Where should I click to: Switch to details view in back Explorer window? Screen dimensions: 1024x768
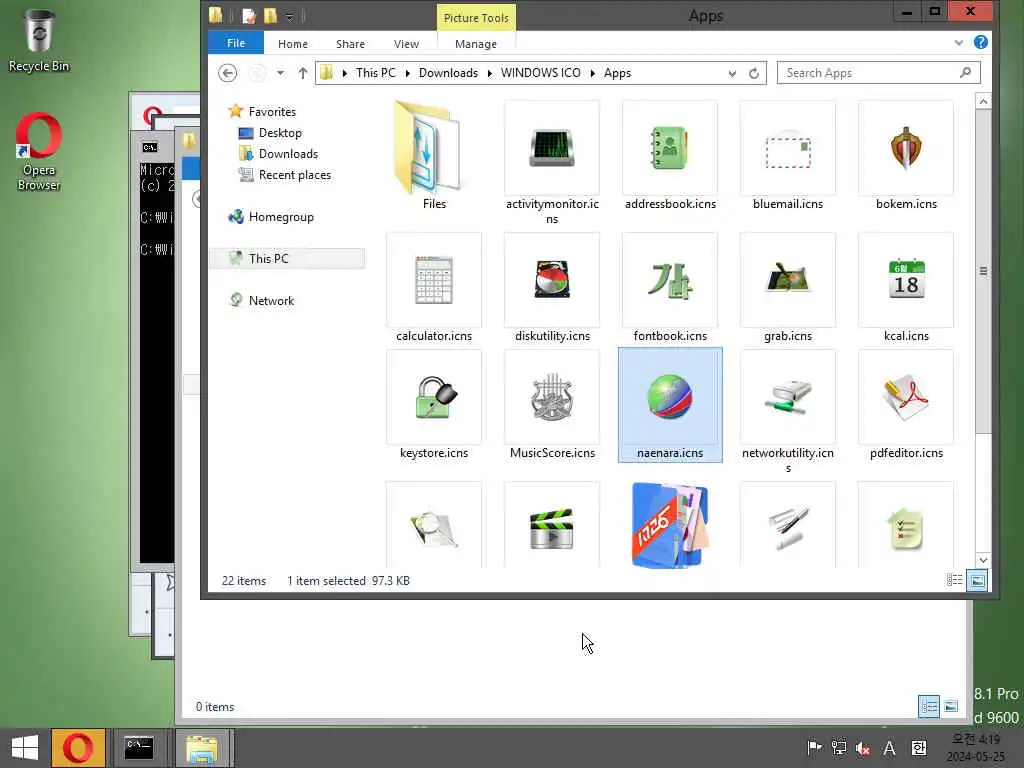(x=929, y=706)
